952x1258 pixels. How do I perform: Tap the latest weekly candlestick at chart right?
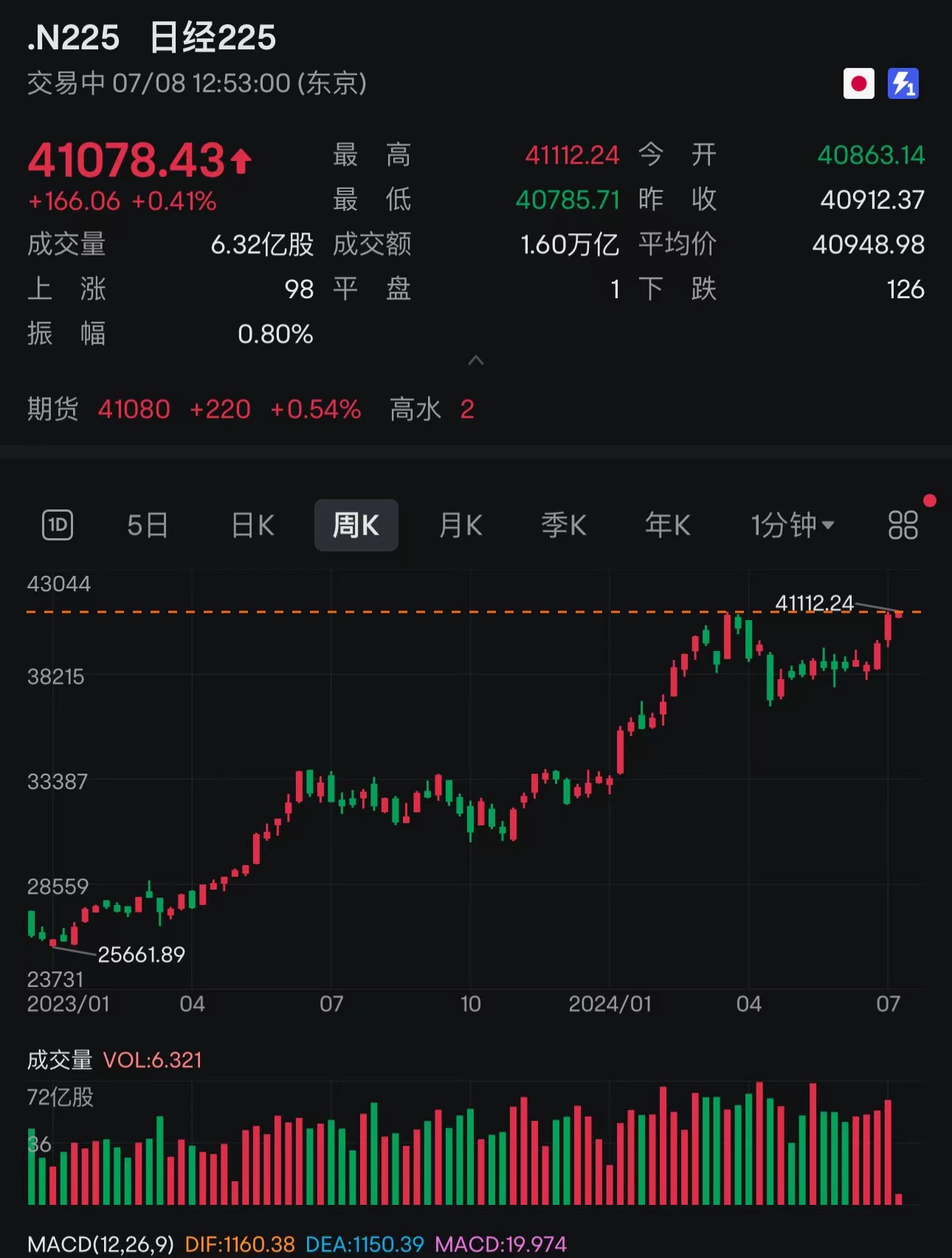tap(899, 614)
